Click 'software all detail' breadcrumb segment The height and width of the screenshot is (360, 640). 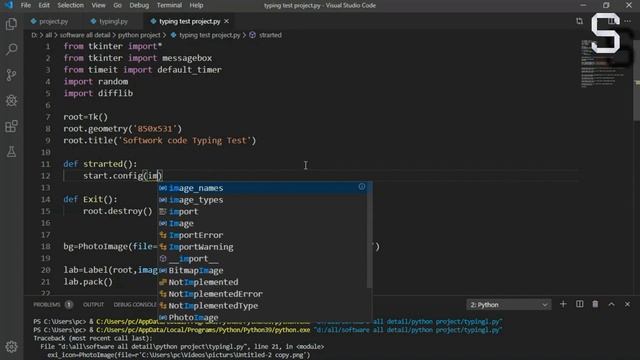click(x=85, y=35)
